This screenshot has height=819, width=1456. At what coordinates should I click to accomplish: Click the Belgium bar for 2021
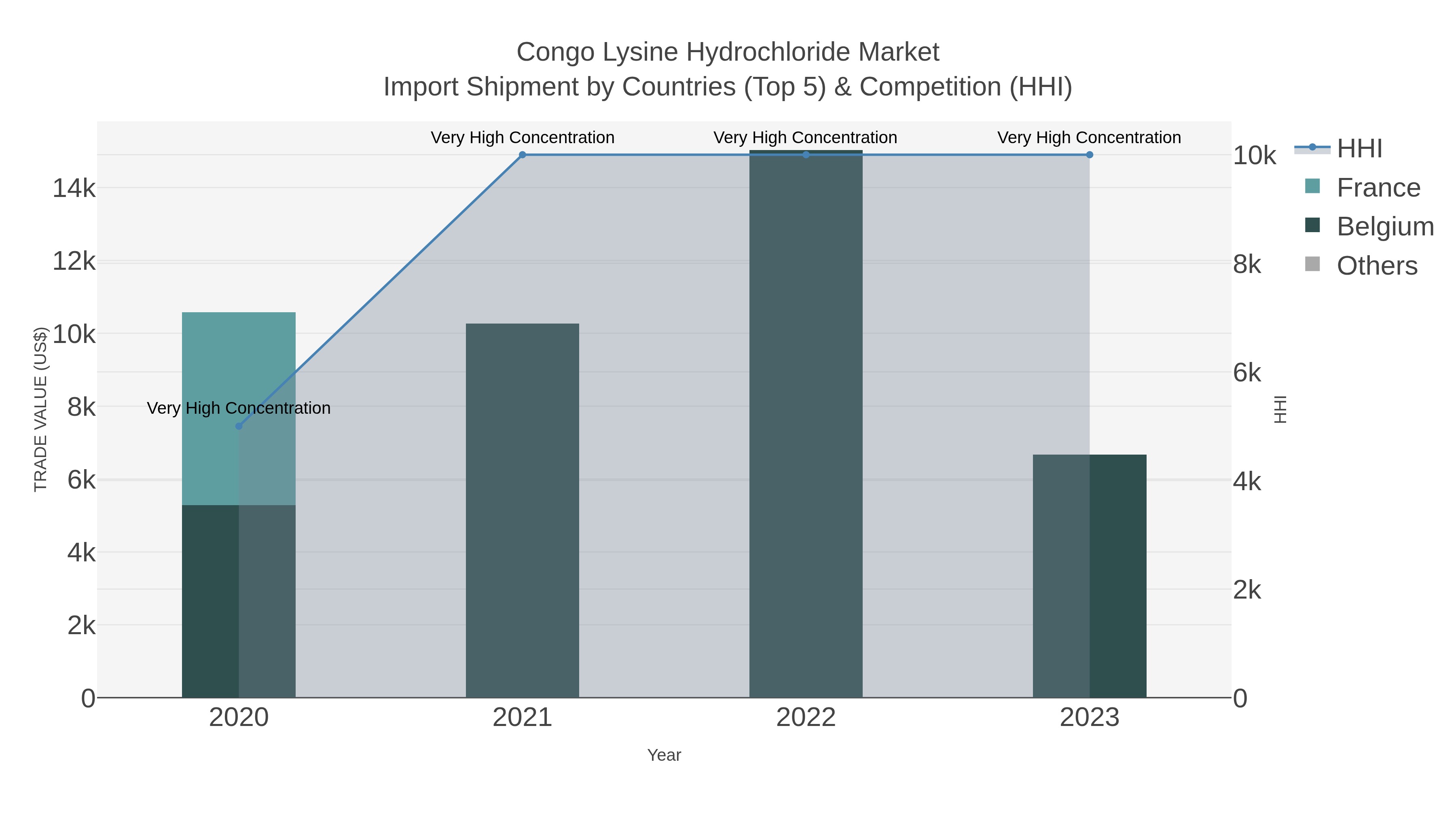coord(522,510)
